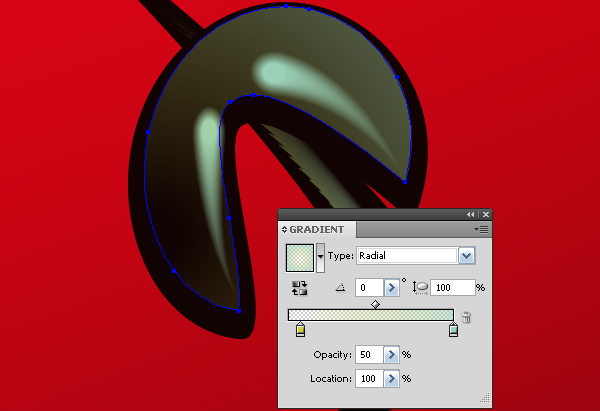Viewport: 600px width, 411px height.
Task: Close the Gradient panel
Action: point(486,215)
